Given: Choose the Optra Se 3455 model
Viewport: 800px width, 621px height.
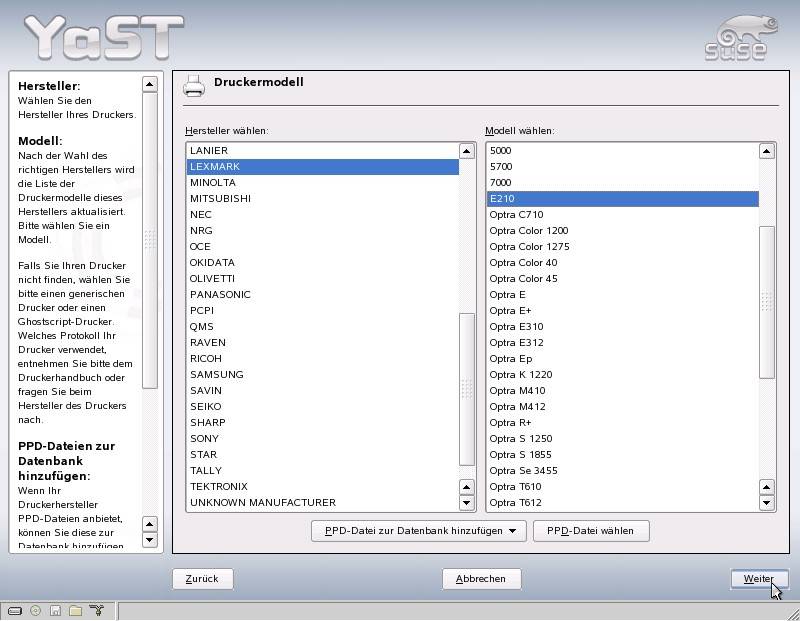Looking at the screenshot, I should point(622,470).
